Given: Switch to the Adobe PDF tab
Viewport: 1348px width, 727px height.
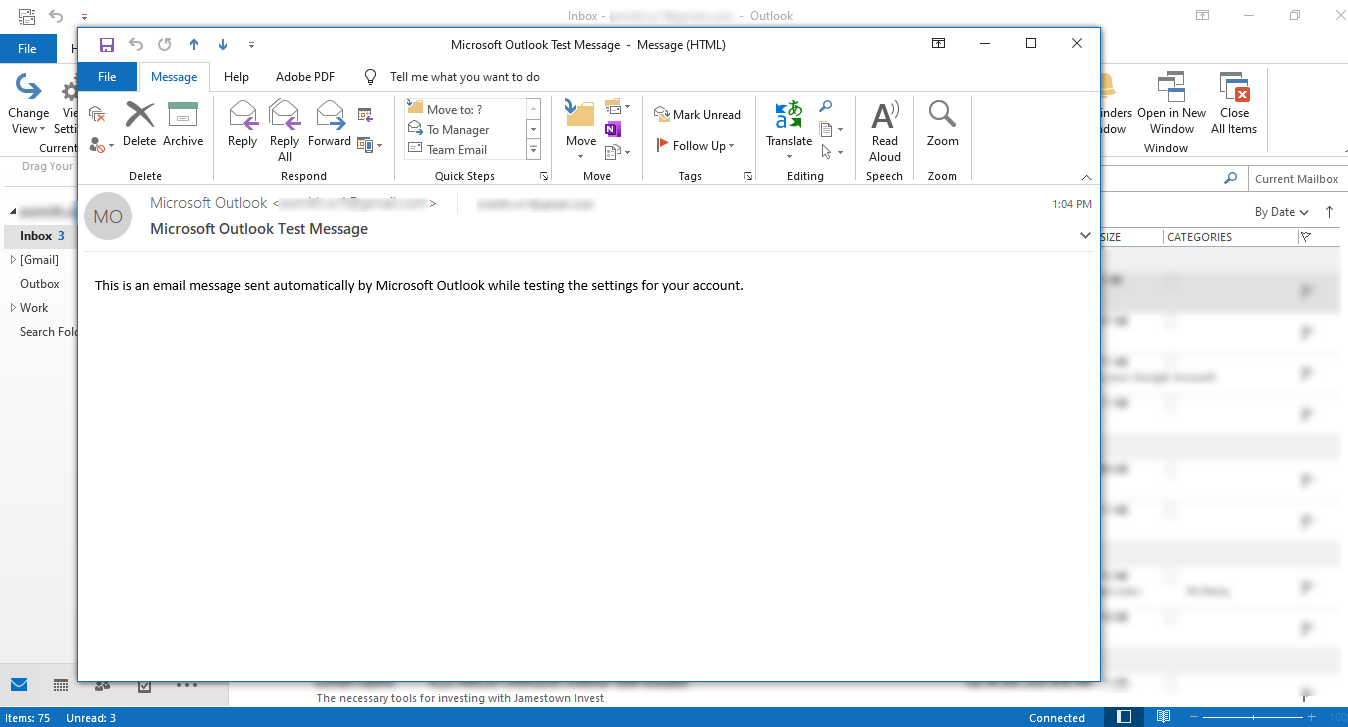Looking at the screenshot, I should coord(304,76).
